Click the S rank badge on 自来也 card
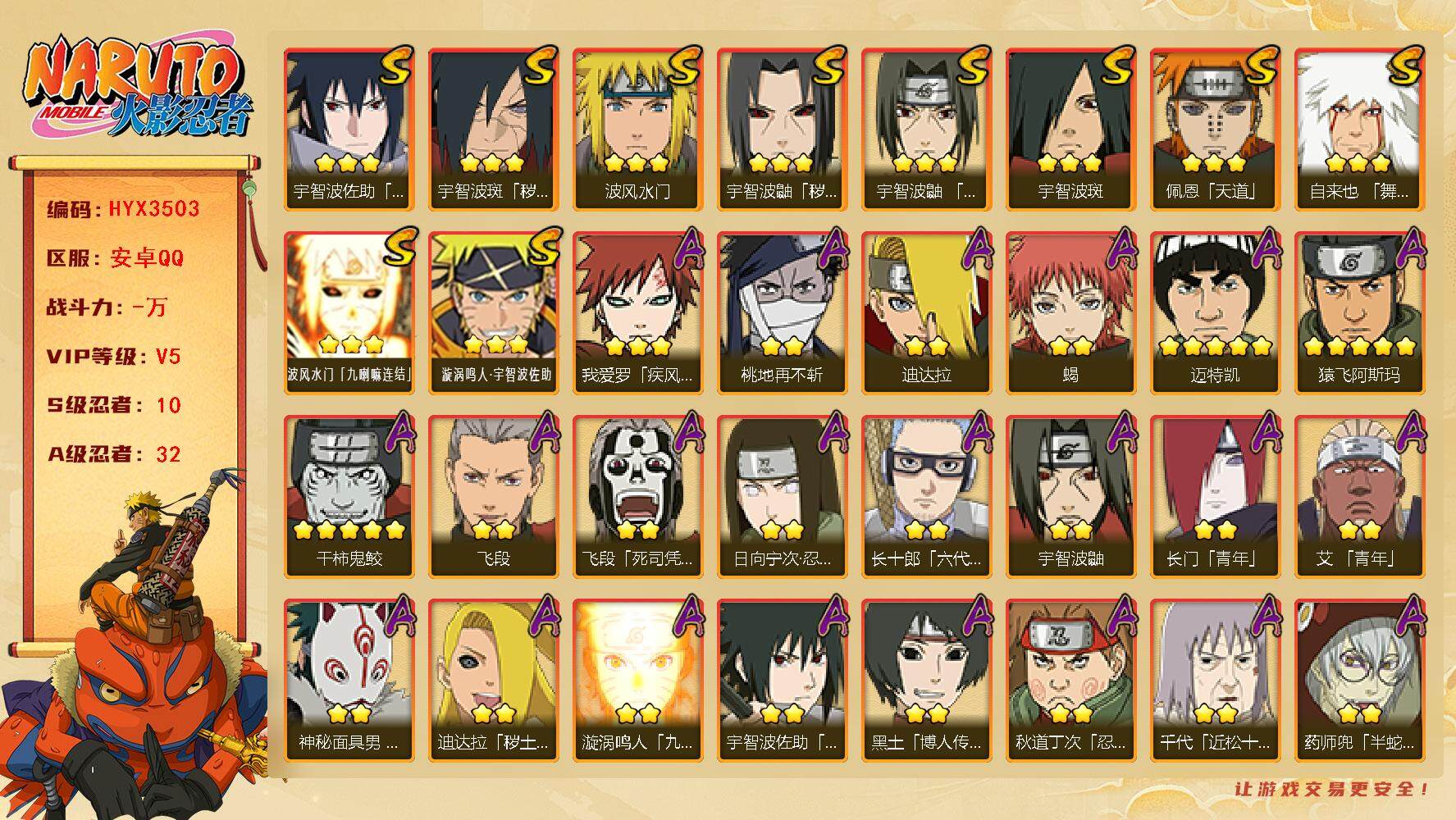Image resolution: width=1456 pixels, height=820 pixels. point(1404,66)
